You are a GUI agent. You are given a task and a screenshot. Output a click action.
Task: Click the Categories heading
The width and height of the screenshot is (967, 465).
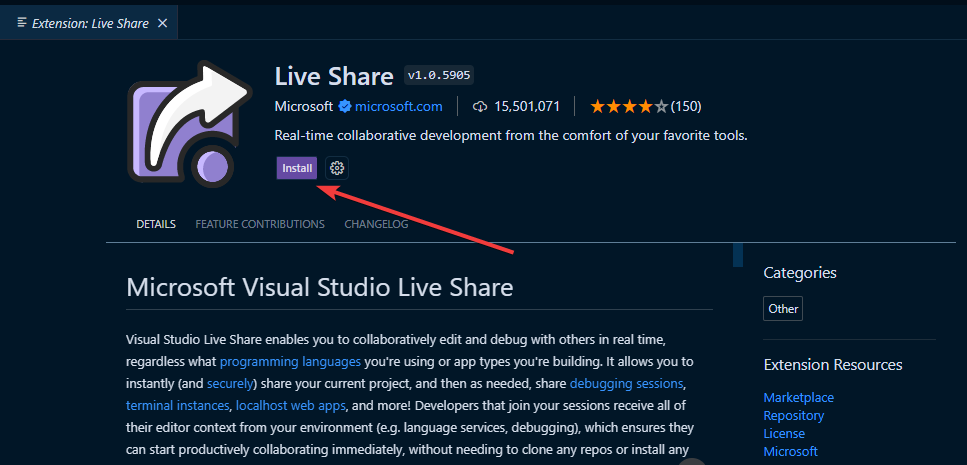(x=800, y=273)
